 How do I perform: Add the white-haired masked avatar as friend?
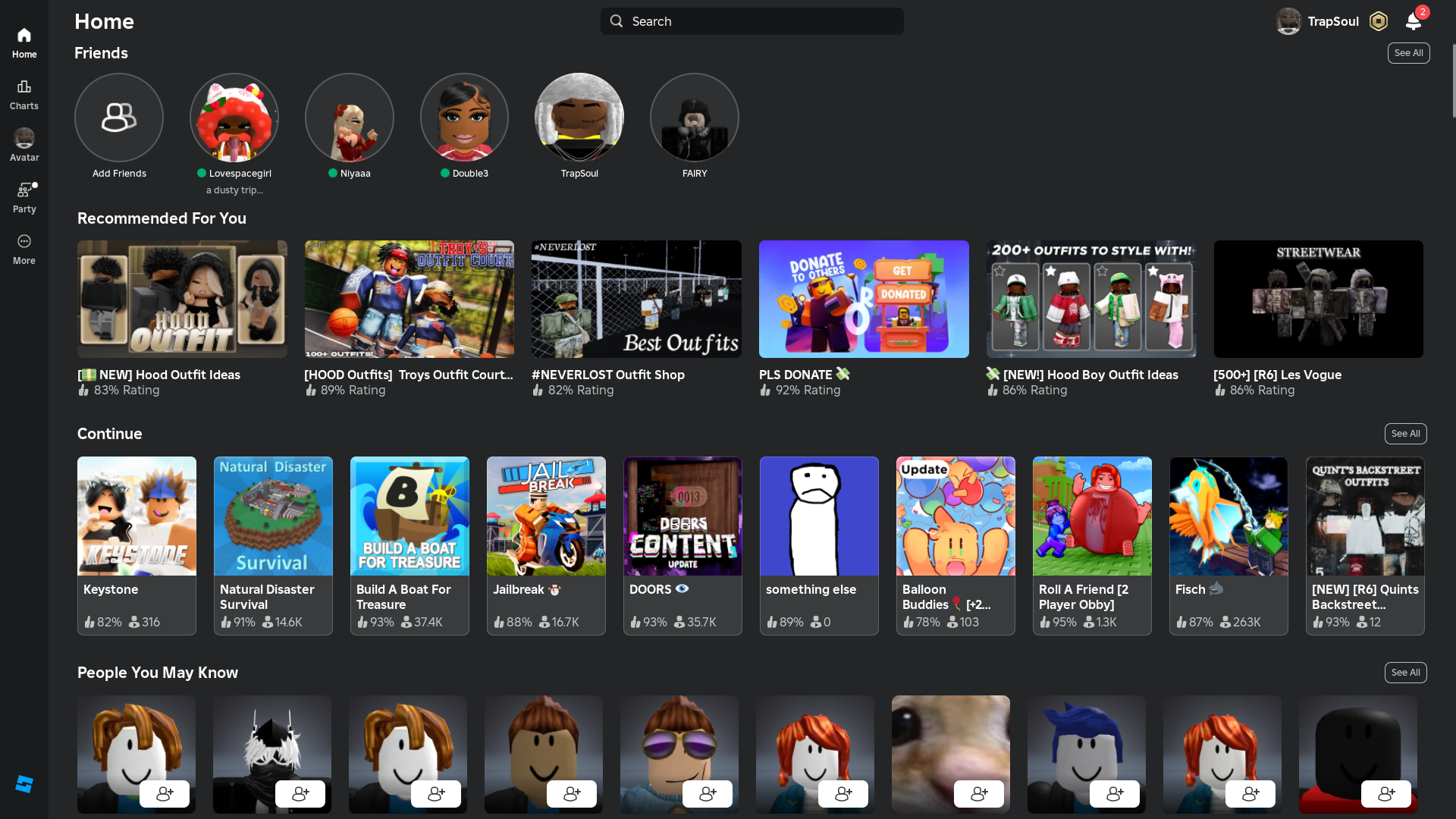click(300, 794)
